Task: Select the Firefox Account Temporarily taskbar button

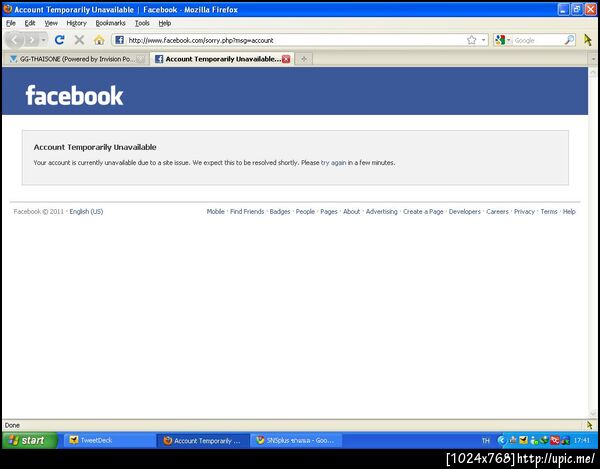Action: (203, 440)
